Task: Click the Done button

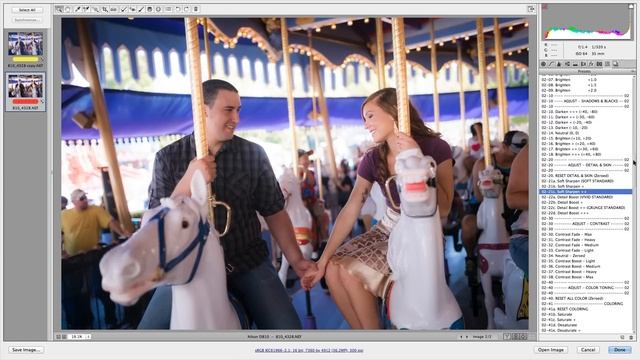Action: [x=620, y=350]
